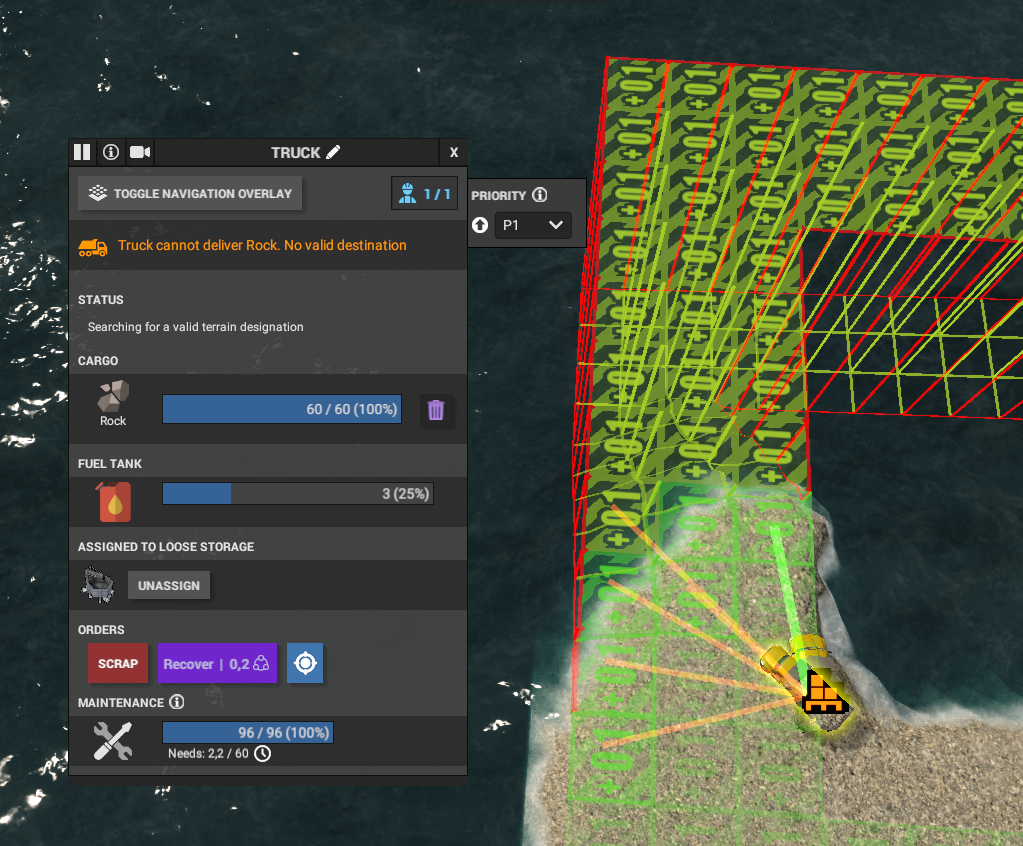Toggle Navigation Overlay for the truck

click(x=189, y=193)
